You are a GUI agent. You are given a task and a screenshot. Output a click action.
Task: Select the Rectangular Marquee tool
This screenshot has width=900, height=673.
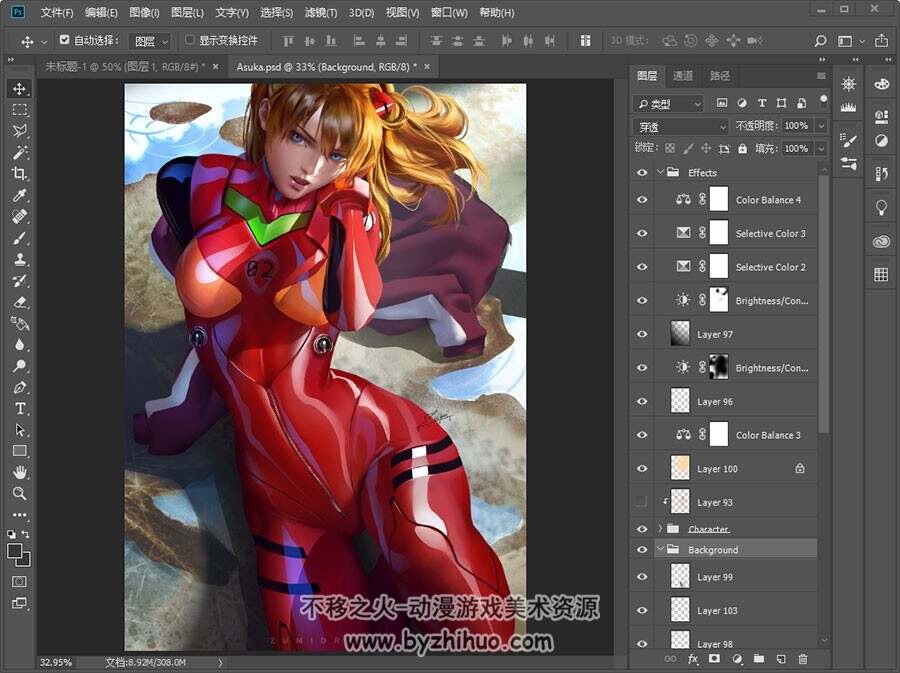[x=20, y=110]
